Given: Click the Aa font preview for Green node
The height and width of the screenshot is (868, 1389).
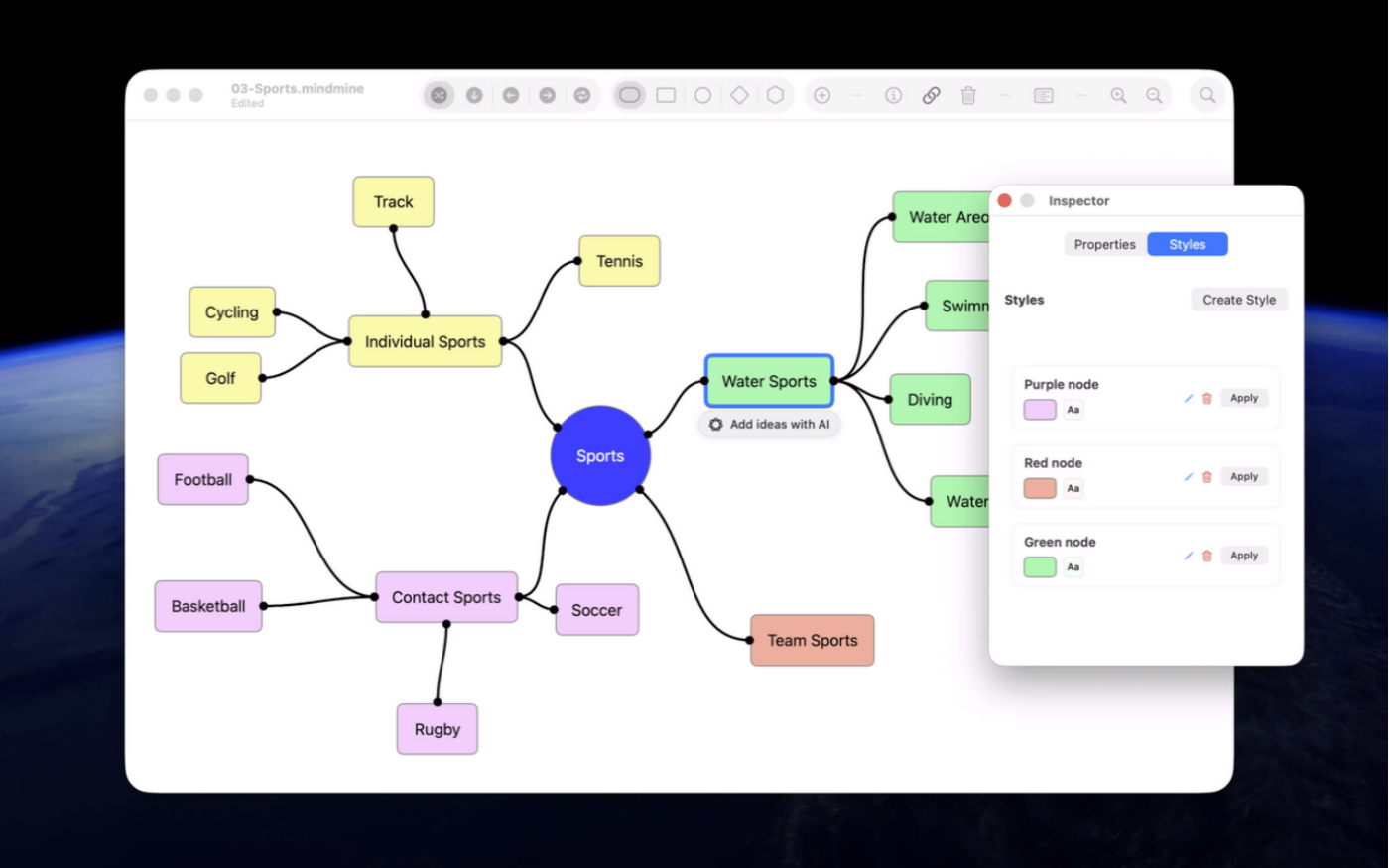Looking at the screenshot, I should (x=1073, y=567).
